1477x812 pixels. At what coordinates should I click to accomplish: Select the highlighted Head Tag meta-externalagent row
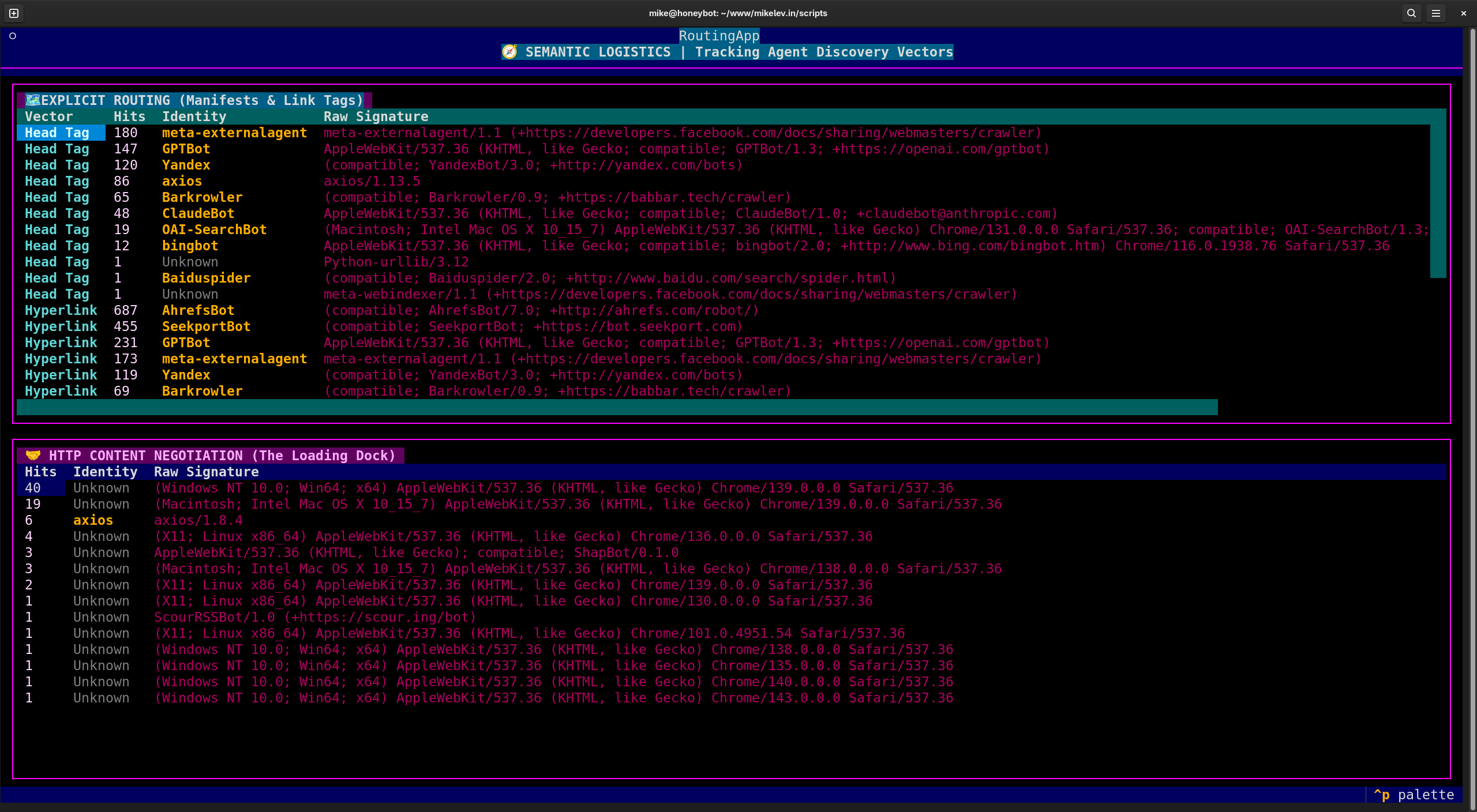click(723, 133)
